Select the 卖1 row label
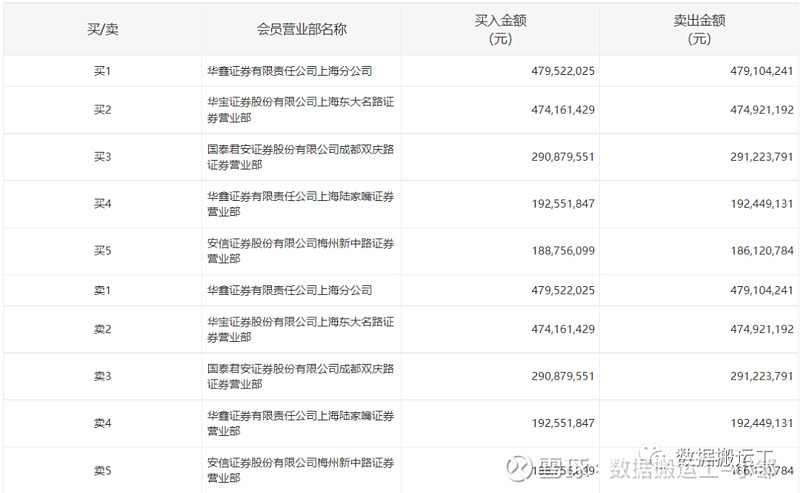Screen dimensions: 800x493 103,290
